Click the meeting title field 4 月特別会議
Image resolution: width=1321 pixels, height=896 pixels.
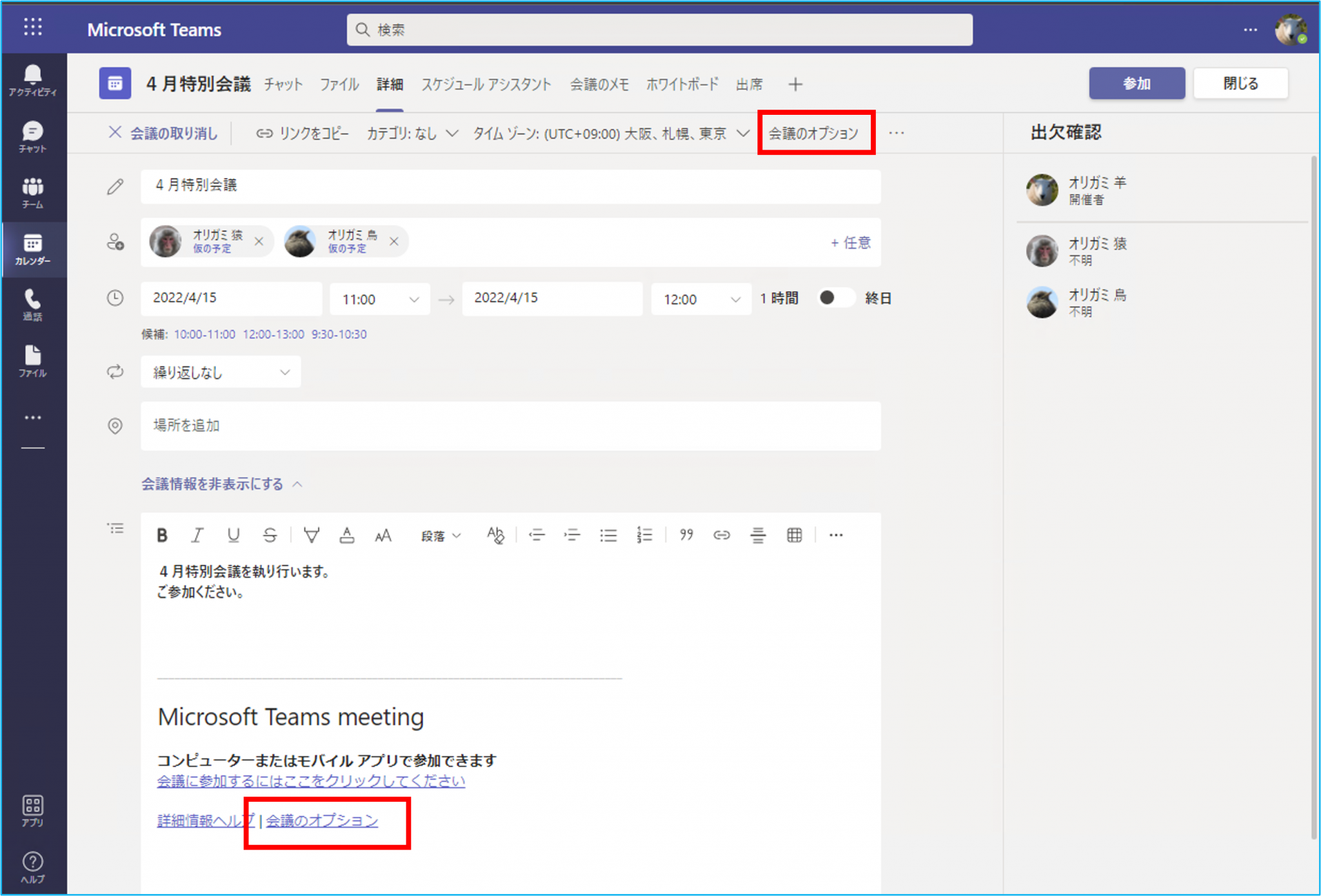point(510,186)
